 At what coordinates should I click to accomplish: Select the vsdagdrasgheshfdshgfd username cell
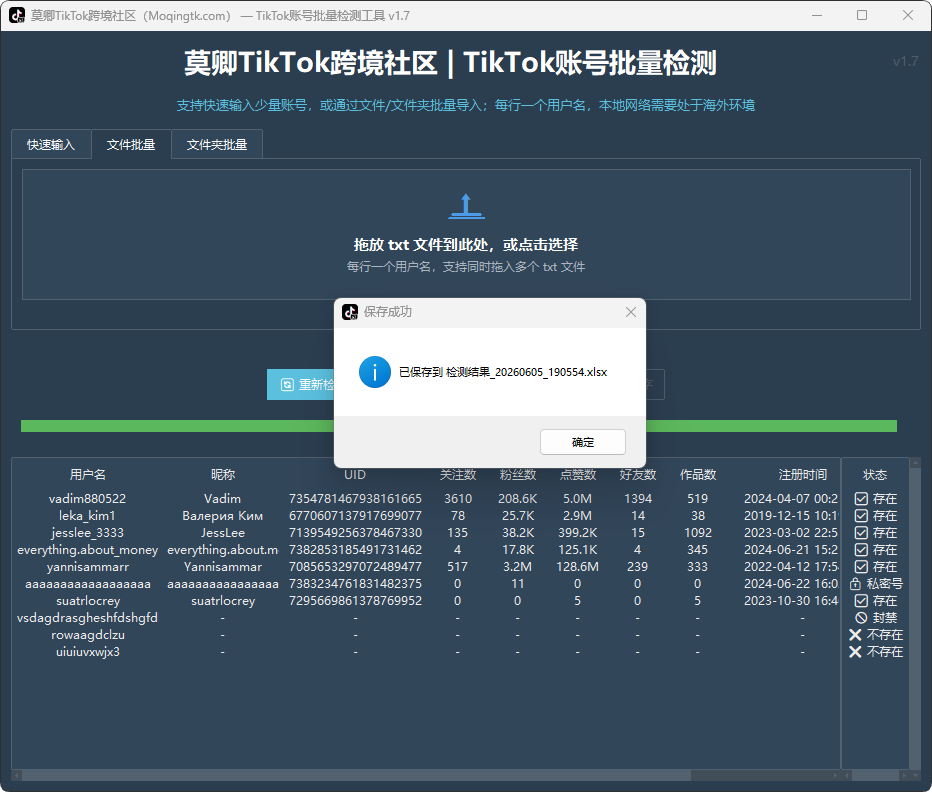pyautogui.click(x=87, y=618)
